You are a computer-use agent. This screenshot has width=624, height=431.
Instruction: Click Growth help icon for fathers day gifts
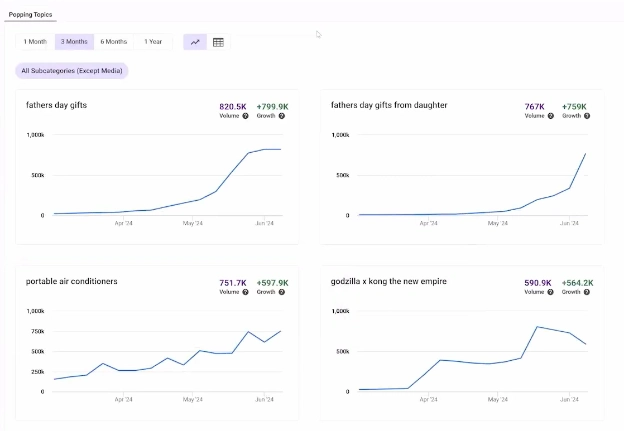click(x=282, y=116)
